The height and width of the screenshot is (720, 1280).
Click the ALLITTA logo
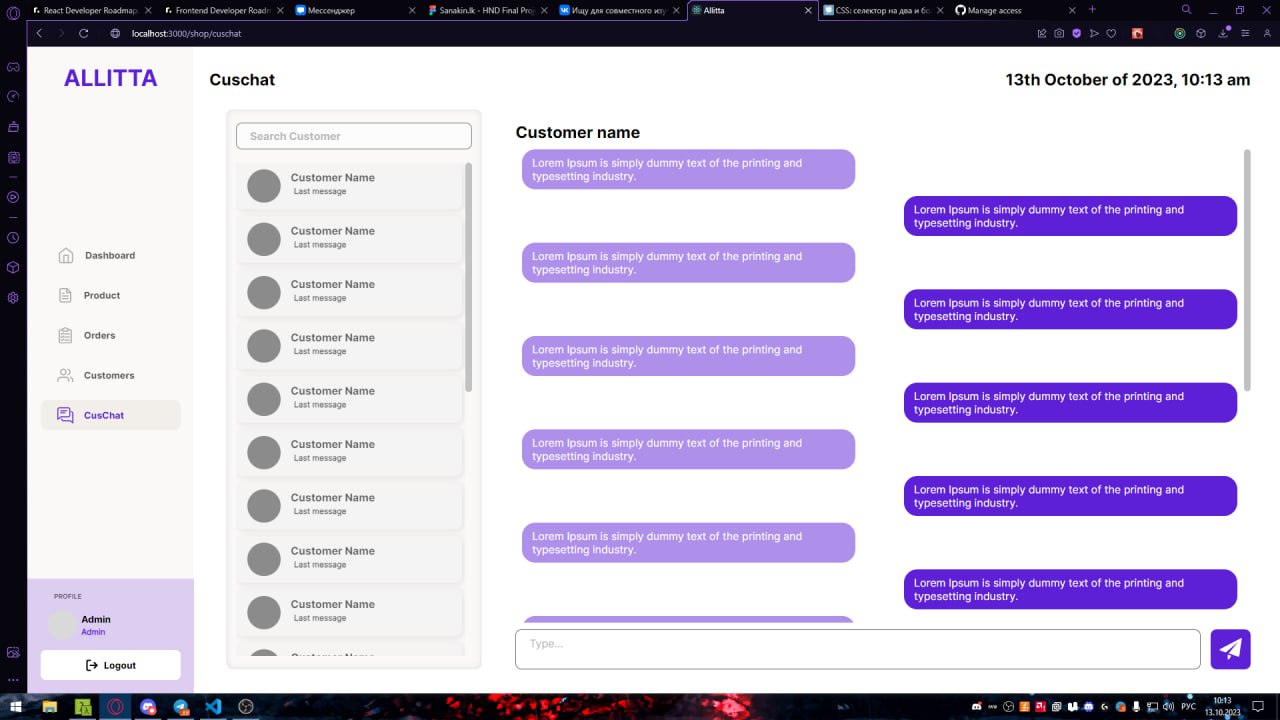[110, 78]
